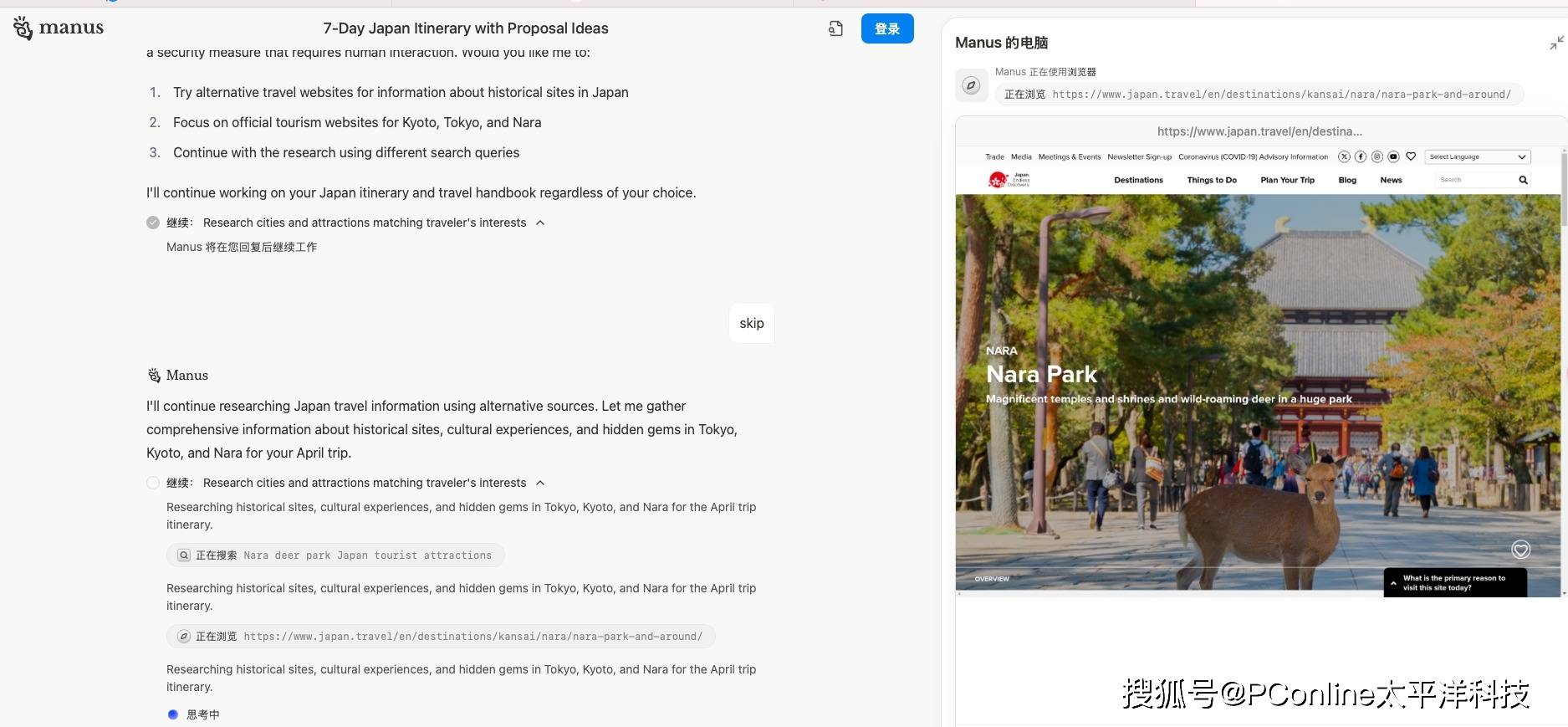Click the Manus 将在您回复后继续工作 status text
Viewport: 1568px width, 727px height.
coord(242,247)
